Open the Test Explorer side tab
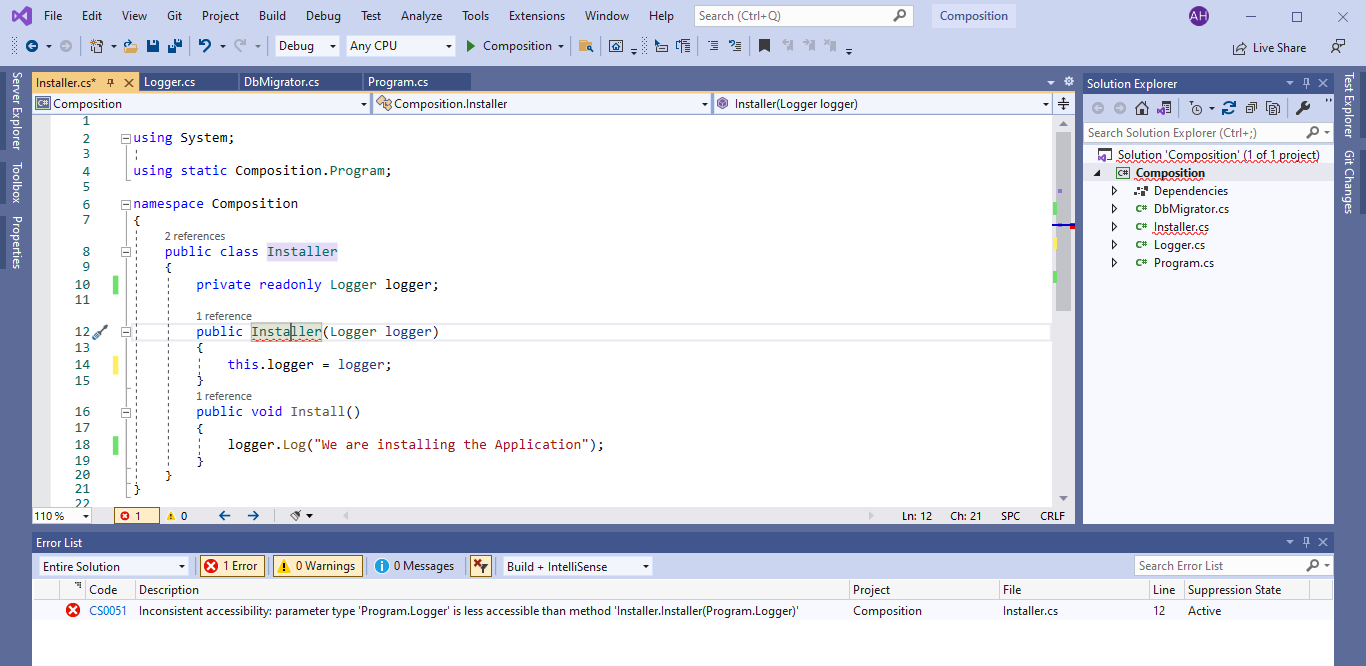Viewport: 1366px width, 666px height. click(1349, 105)
